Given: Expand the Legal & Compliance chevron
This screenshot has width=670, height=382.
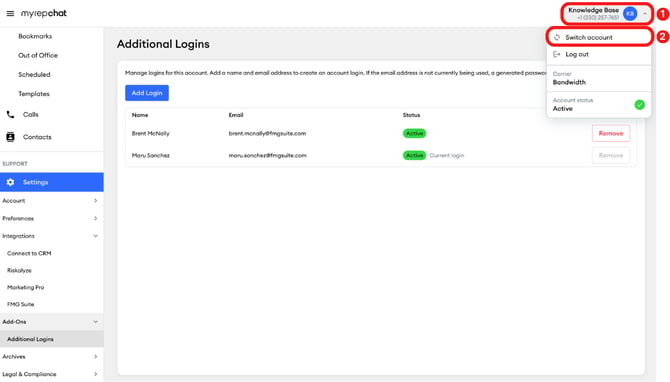Looking at the screenshot, I should [x=95, y=374].
